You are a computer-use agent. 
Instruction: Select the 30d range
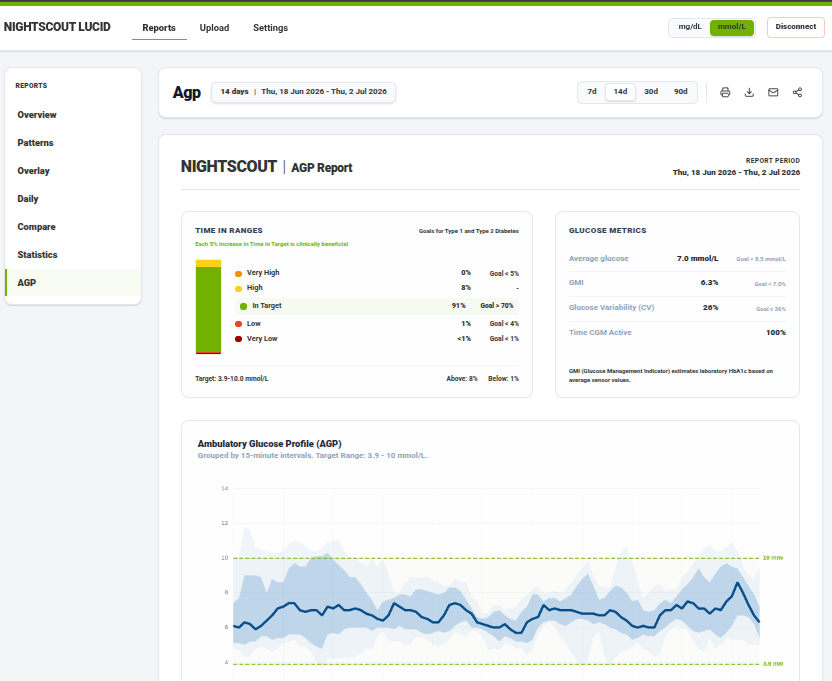pyautogui.click(x=651, y=92)
